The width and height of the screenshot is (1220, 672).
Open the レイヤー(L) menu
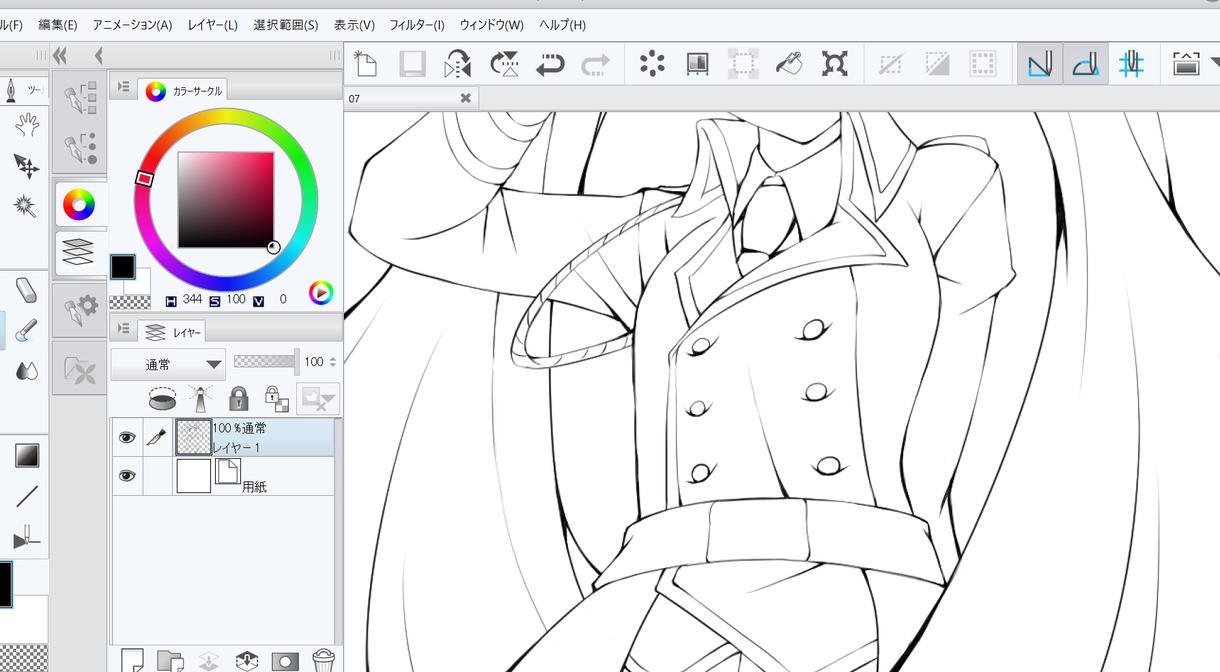coord(211,24)
